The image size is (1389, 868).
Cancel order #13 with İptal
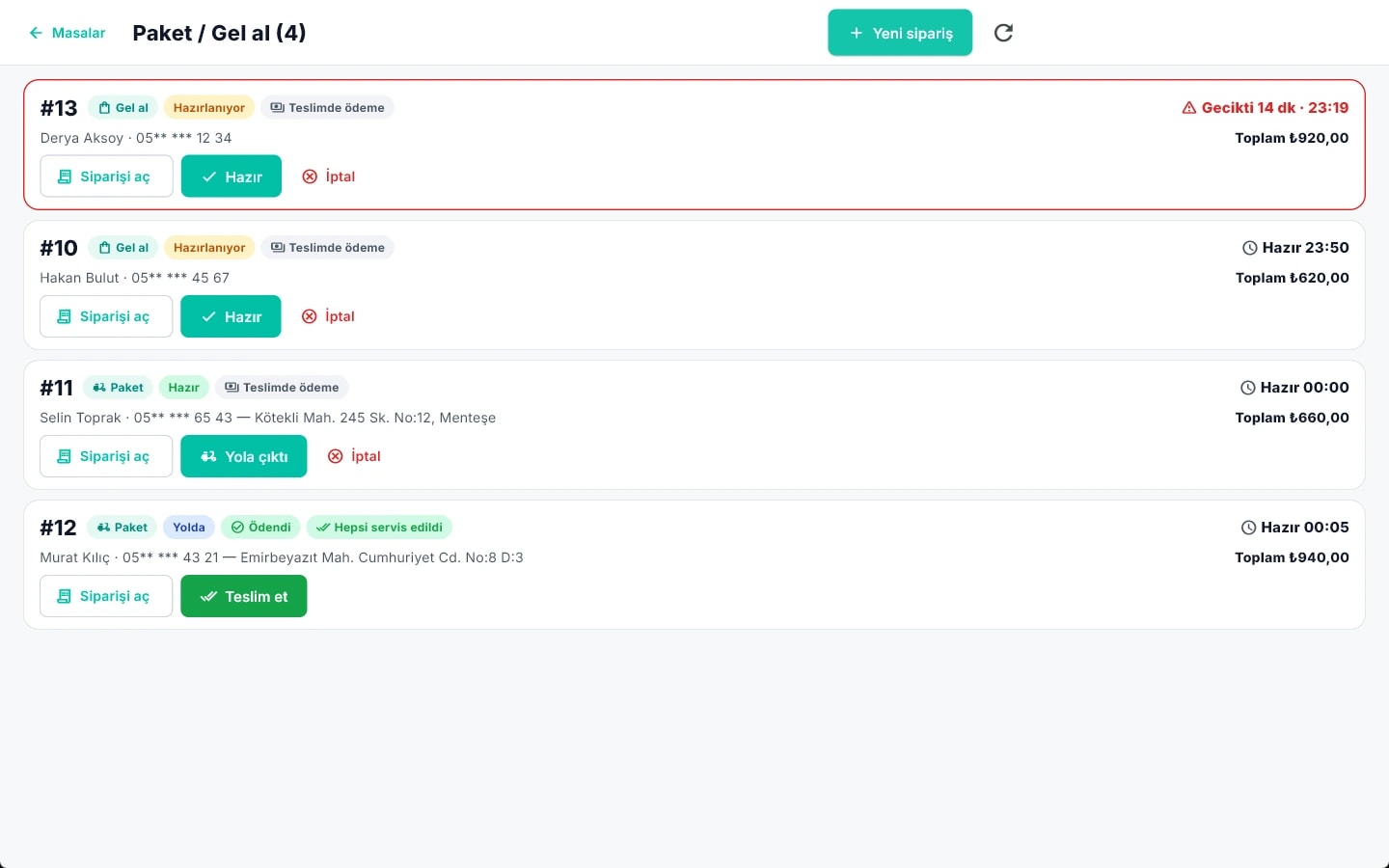tap(329, 176)
